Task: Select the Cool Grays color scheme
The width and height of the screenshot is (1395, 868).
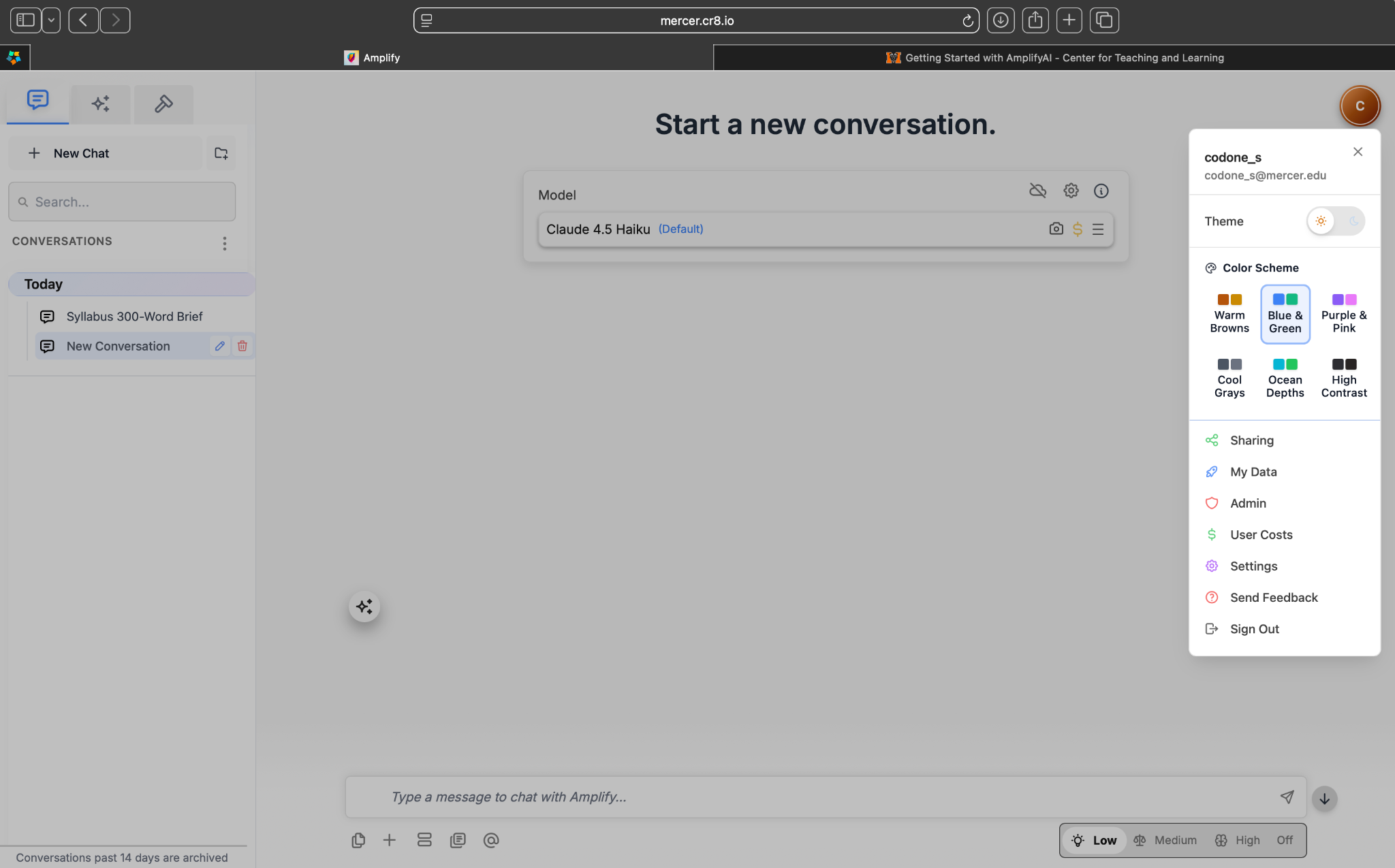Action: 1229,379
